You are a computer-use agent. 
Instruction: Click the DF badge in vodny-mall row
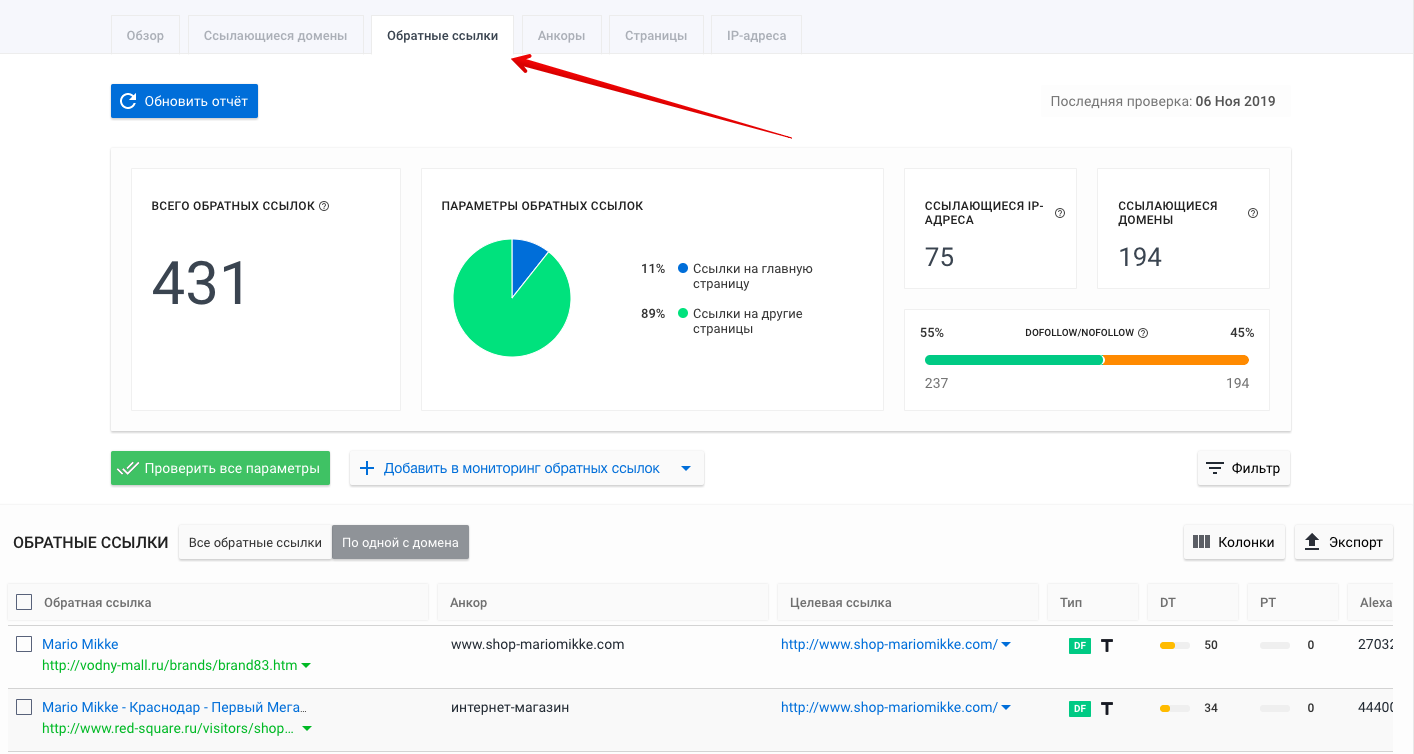tap(1079, 645)
